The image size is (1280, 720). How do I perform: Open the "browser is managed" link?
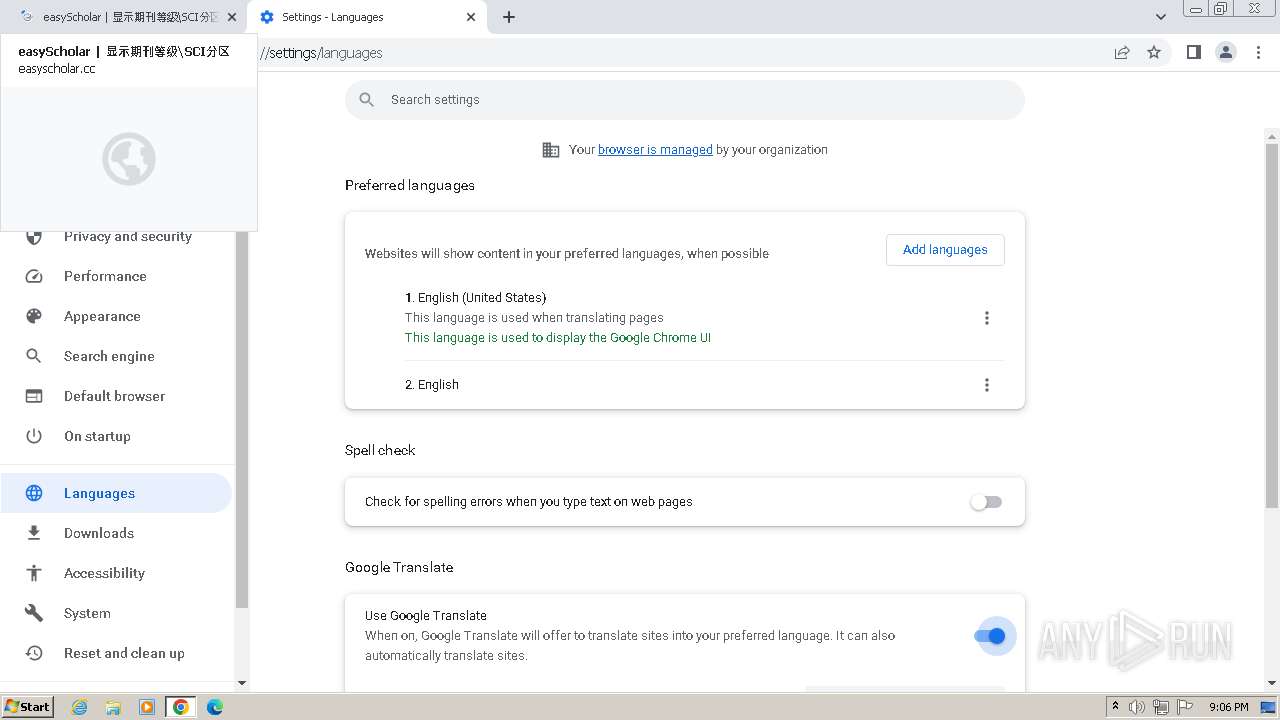tap(655, 150)
